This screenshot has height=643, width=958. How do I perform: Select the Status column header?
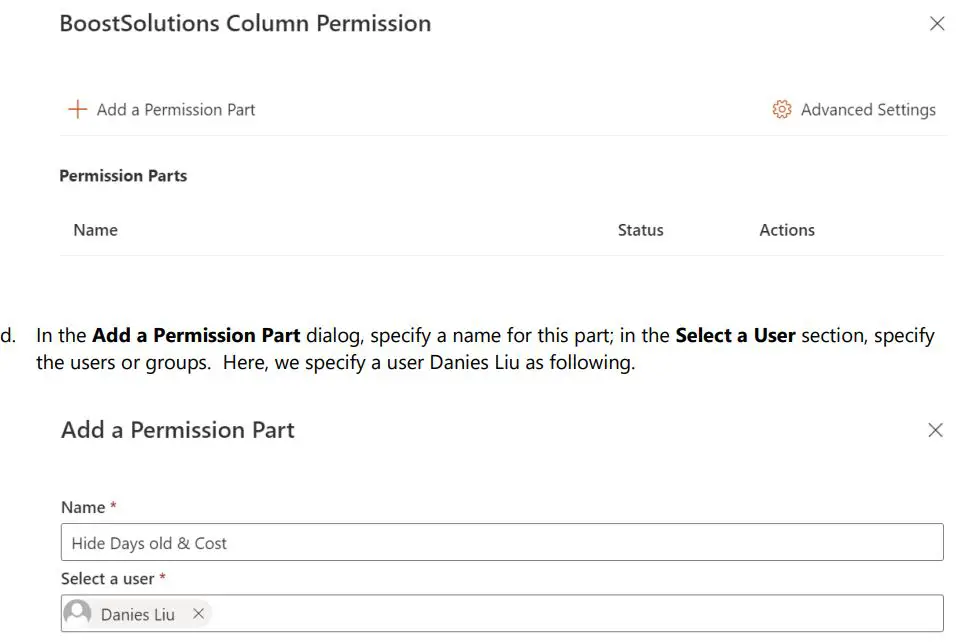pos(640,230)
